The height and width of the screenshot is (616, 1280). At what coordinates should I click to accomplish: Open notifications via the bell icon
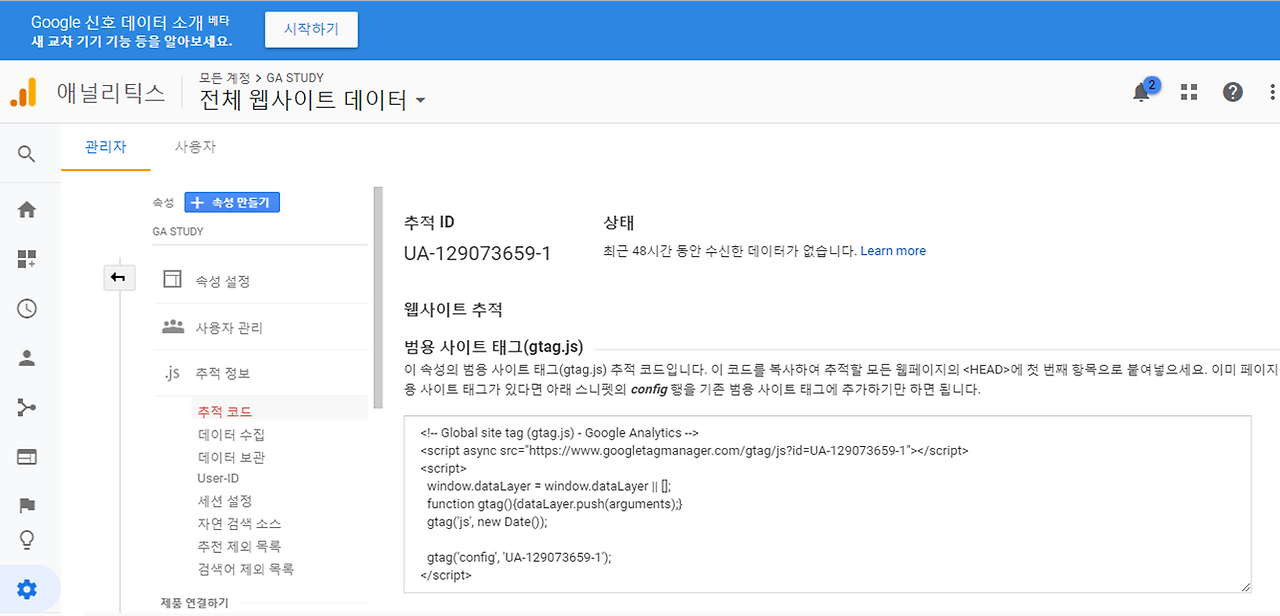(x=1141, y=91)
